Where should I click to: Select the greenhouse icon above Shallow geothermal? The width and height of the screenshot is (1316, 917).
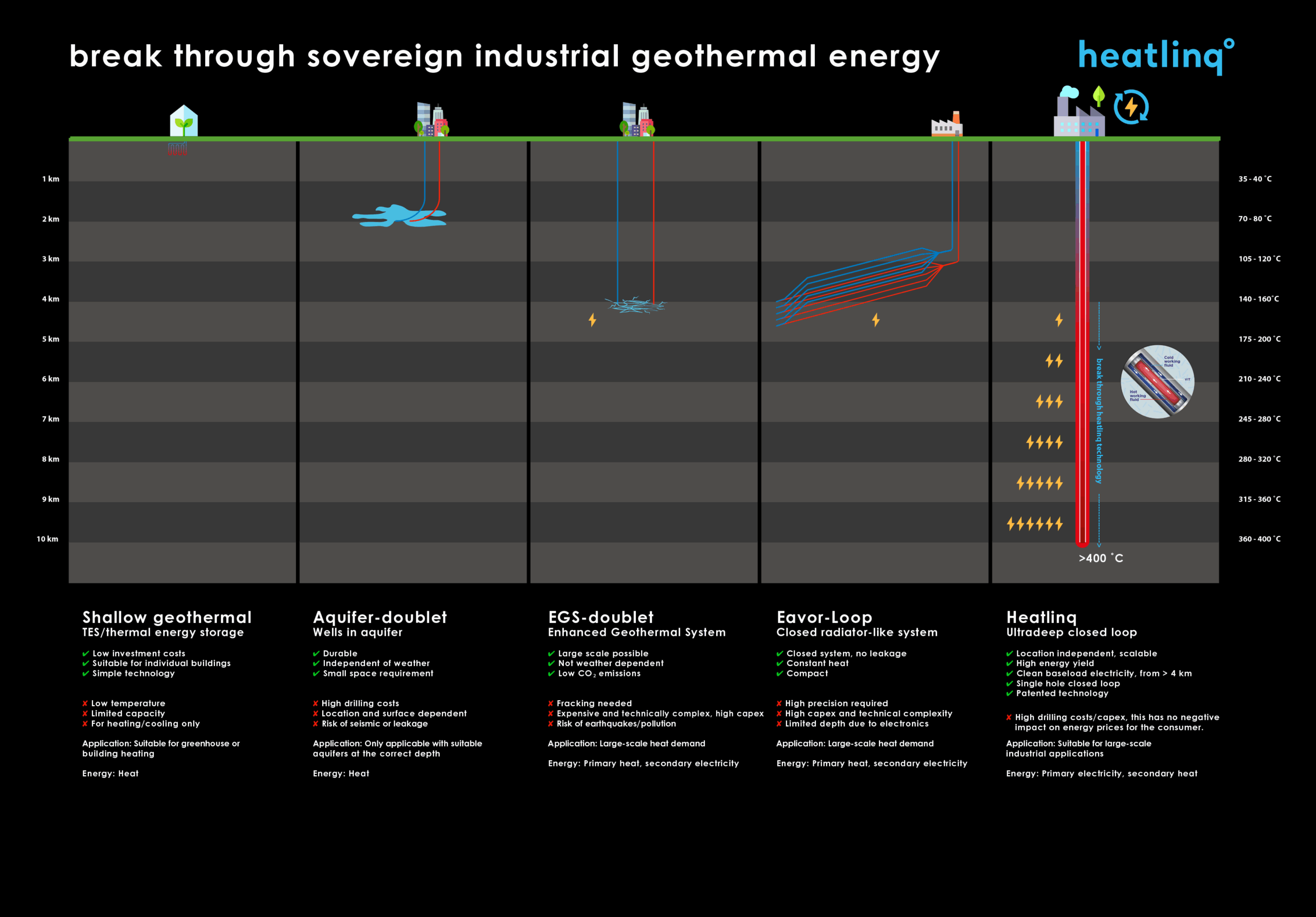(x=184, y=120)
